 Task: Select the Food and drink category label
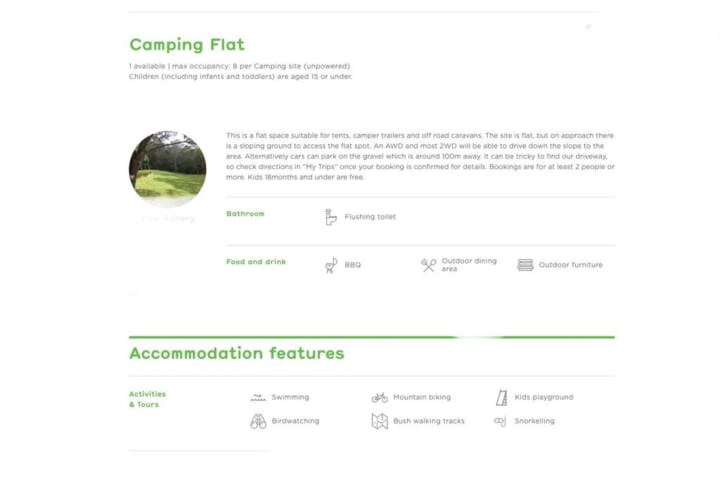tap(256, 262)
